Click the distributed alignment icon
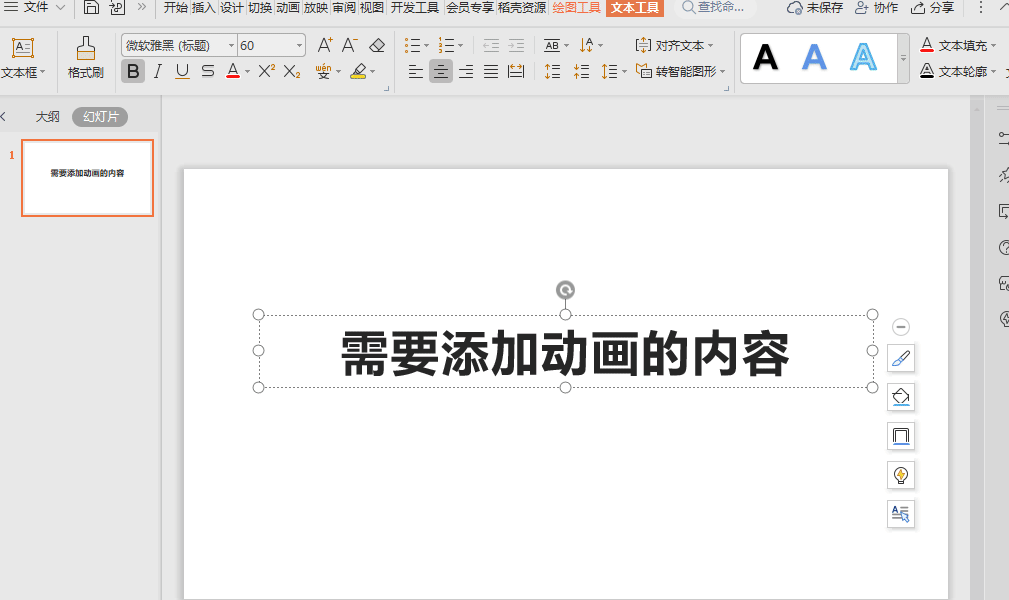The width and height of the screenshot is (1009, 600). point(516,71)
